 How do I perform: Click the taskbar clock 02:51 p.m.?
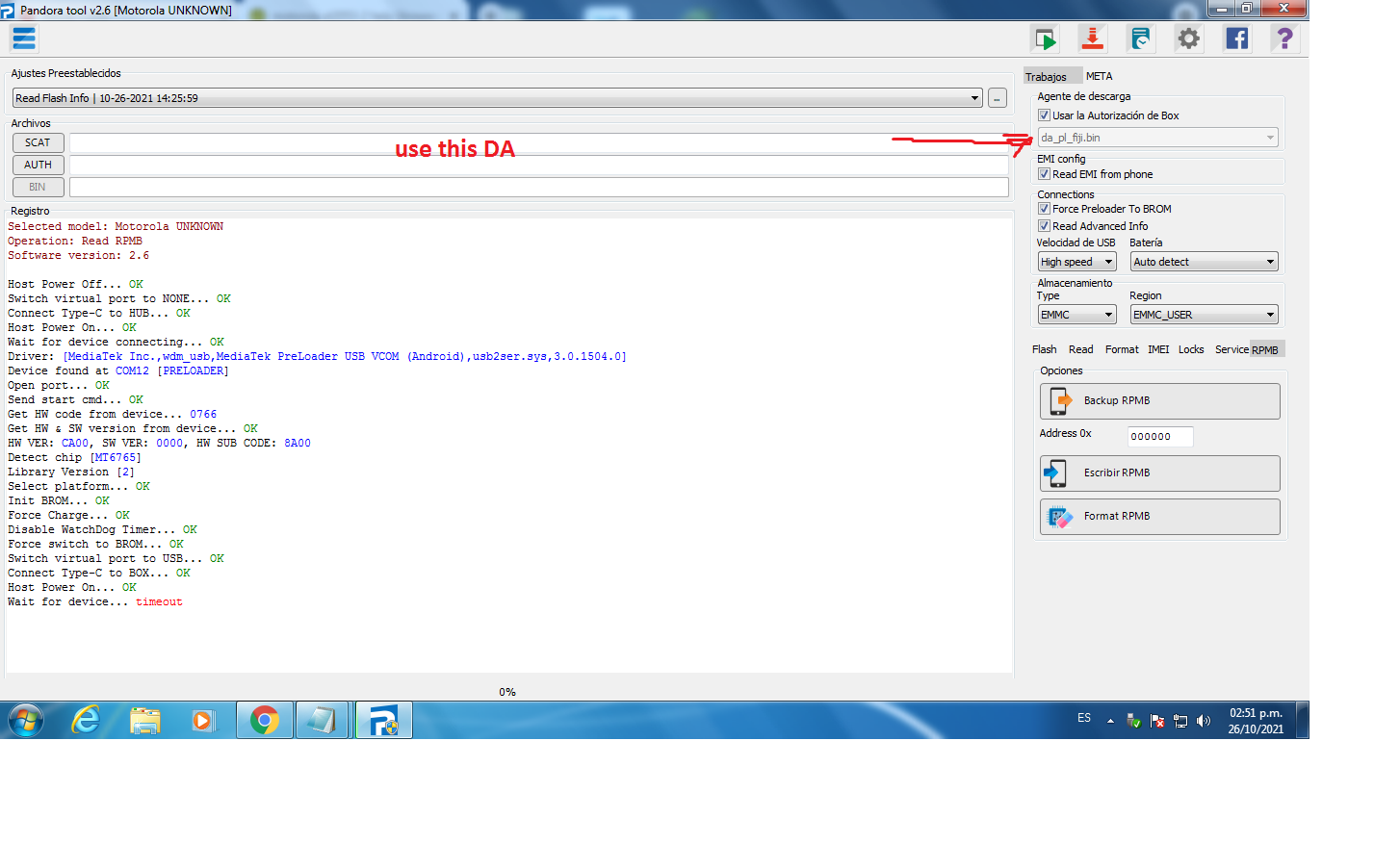coord(1256,721)
